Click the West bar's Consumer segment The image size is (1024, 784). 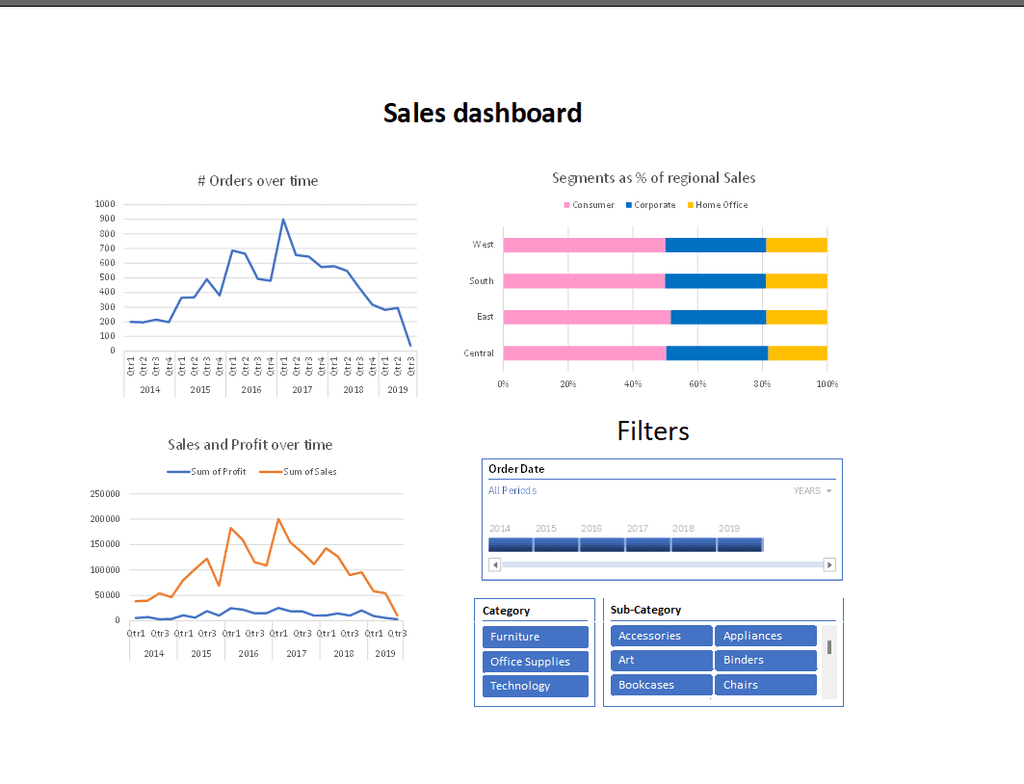click(584, 245)
